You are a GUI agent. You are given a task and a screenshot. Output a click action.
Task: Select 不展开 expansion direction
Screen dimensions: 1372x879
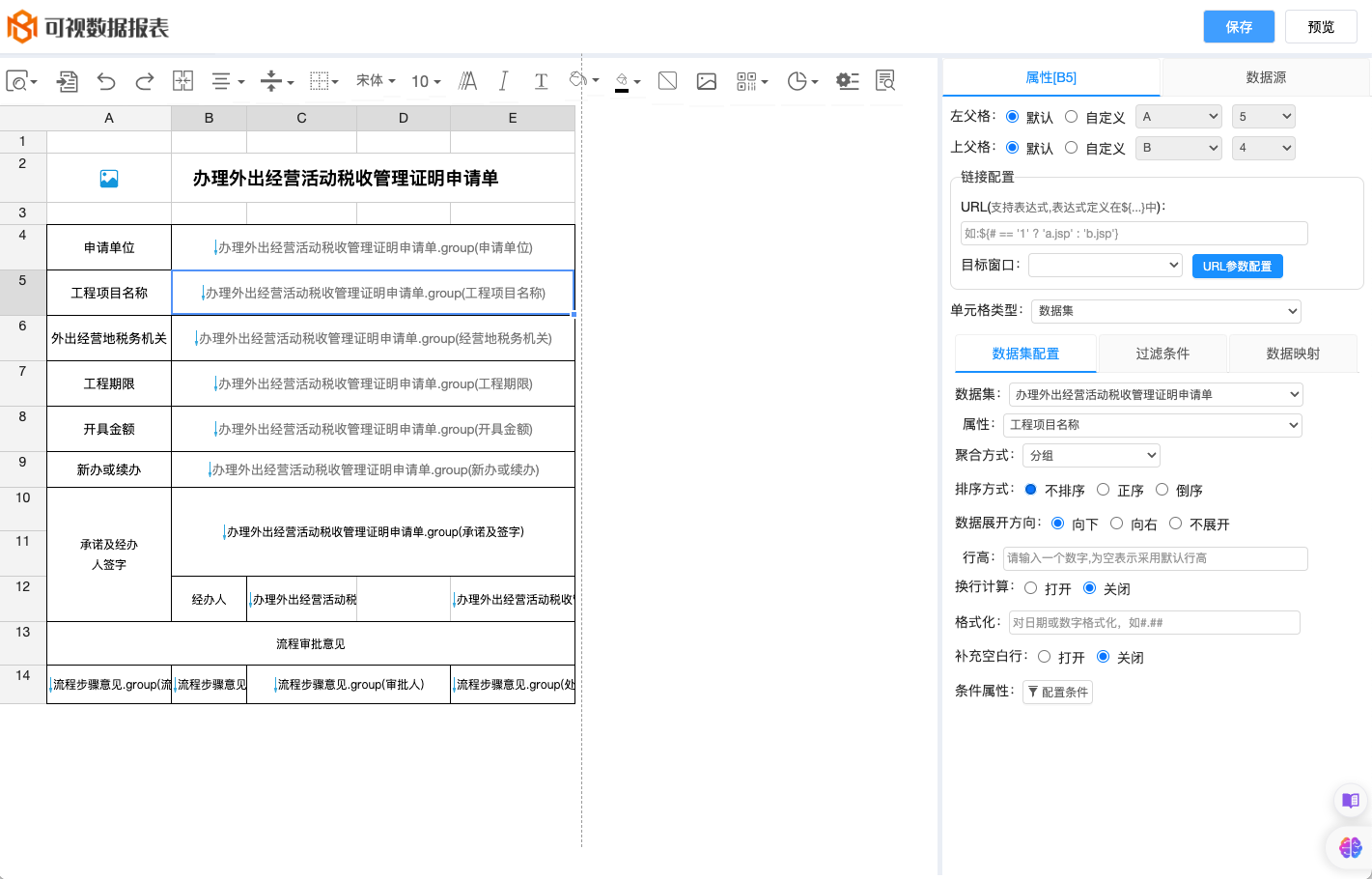[1175, 524]
